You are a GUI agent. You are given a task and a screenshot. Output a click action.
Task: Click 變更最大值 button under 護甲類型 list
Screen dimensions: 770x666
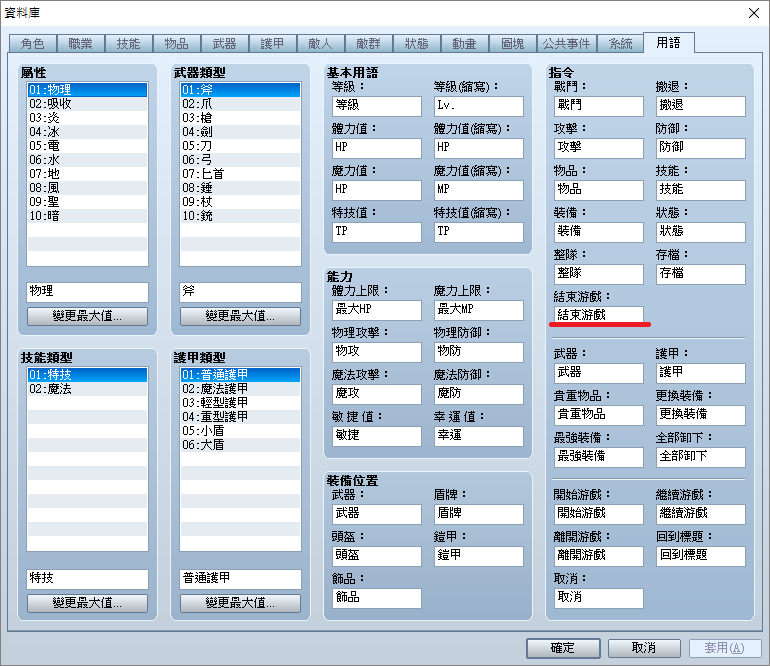pos(241,603)
